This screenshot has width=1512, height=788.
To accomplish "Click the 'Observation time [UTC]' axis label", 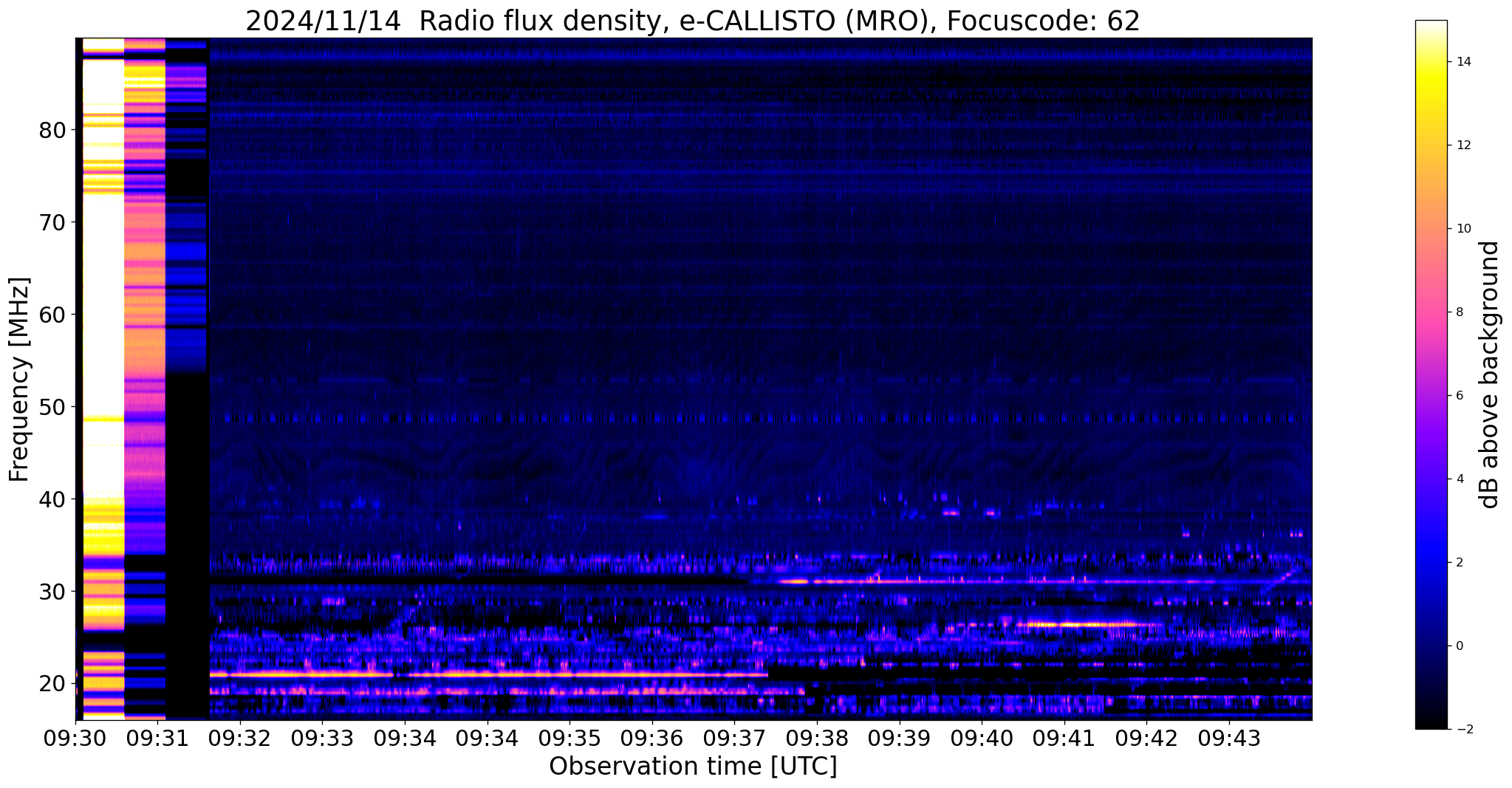I will coord(693,766).
